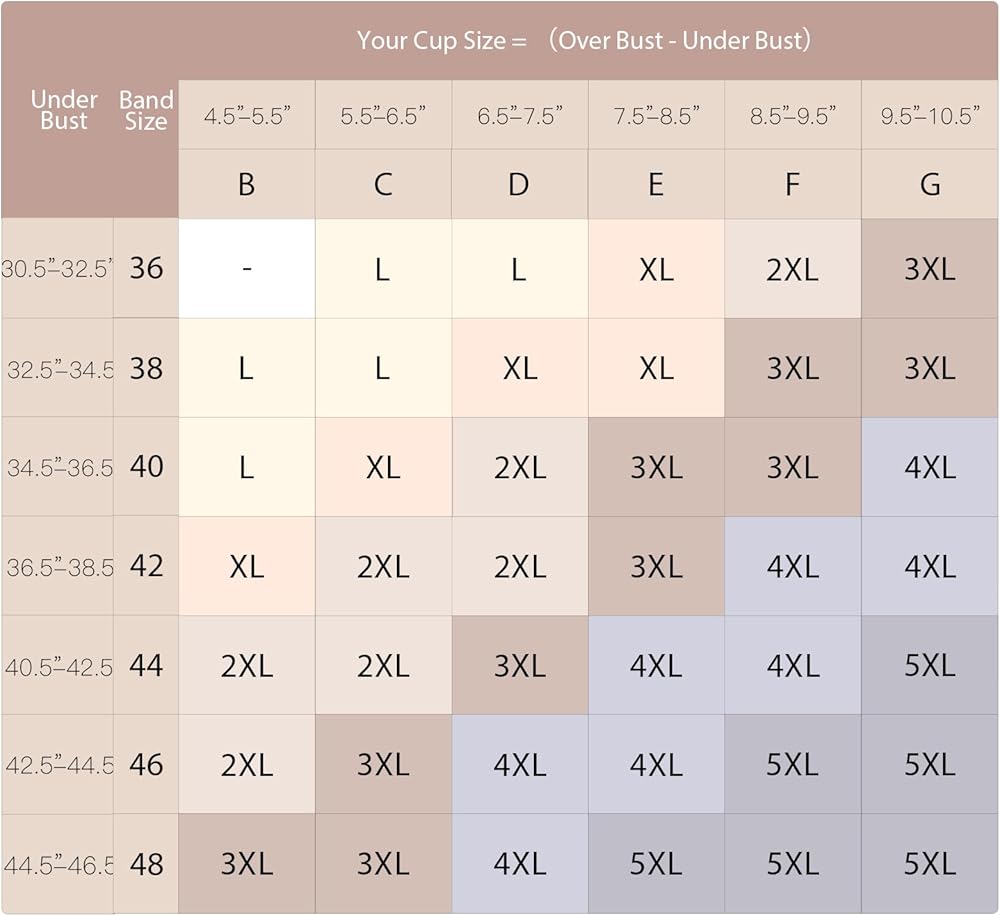Viewport: 1000px width, 916px height.
Task: Click the 2XL cell for band 36, cup F
Action: click(792, 269)
